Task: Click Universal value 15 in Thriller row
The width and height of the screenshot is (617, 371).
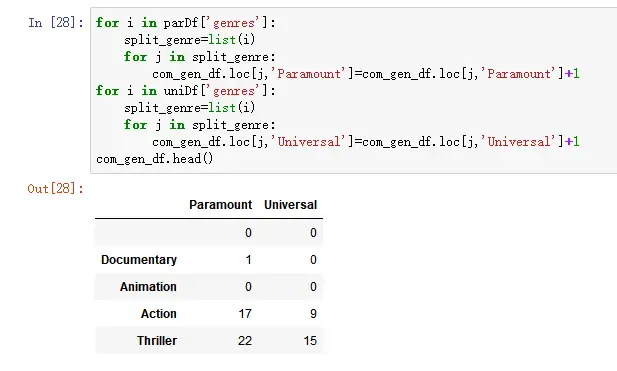Action: [x=310, y=341]
